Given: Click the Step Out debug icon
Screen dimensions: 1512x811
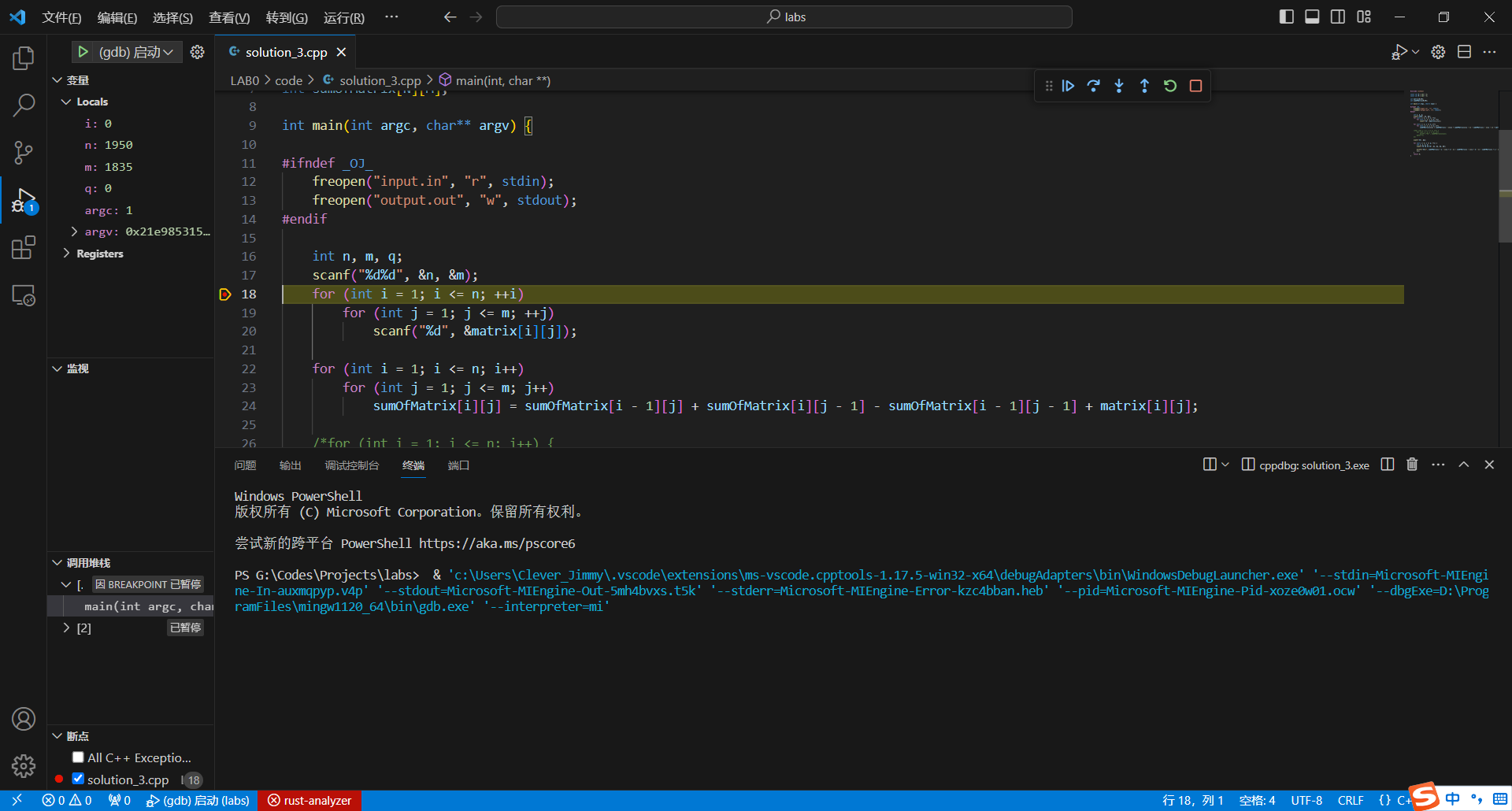Looking at the screenshot, I should click(x=1144, y=86).
